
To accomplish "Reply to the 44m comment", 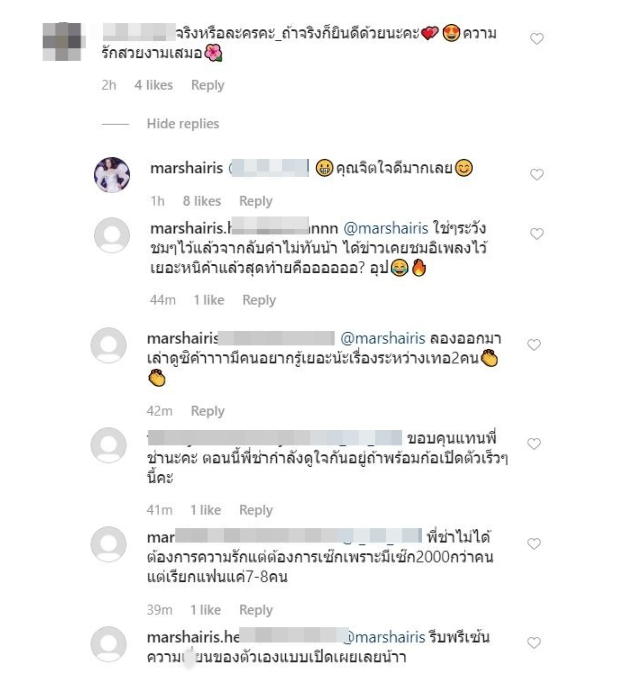I will (x=259, y=300).
